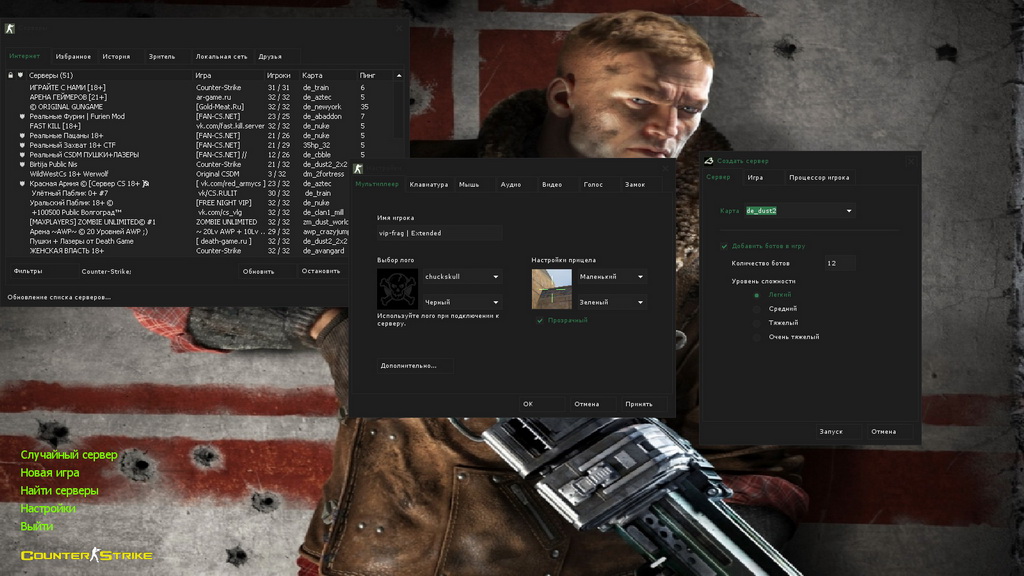This screenshot has width=1024, height=576.
Task: Switch to Избранное tab in server browser
Action: (73, 57)
